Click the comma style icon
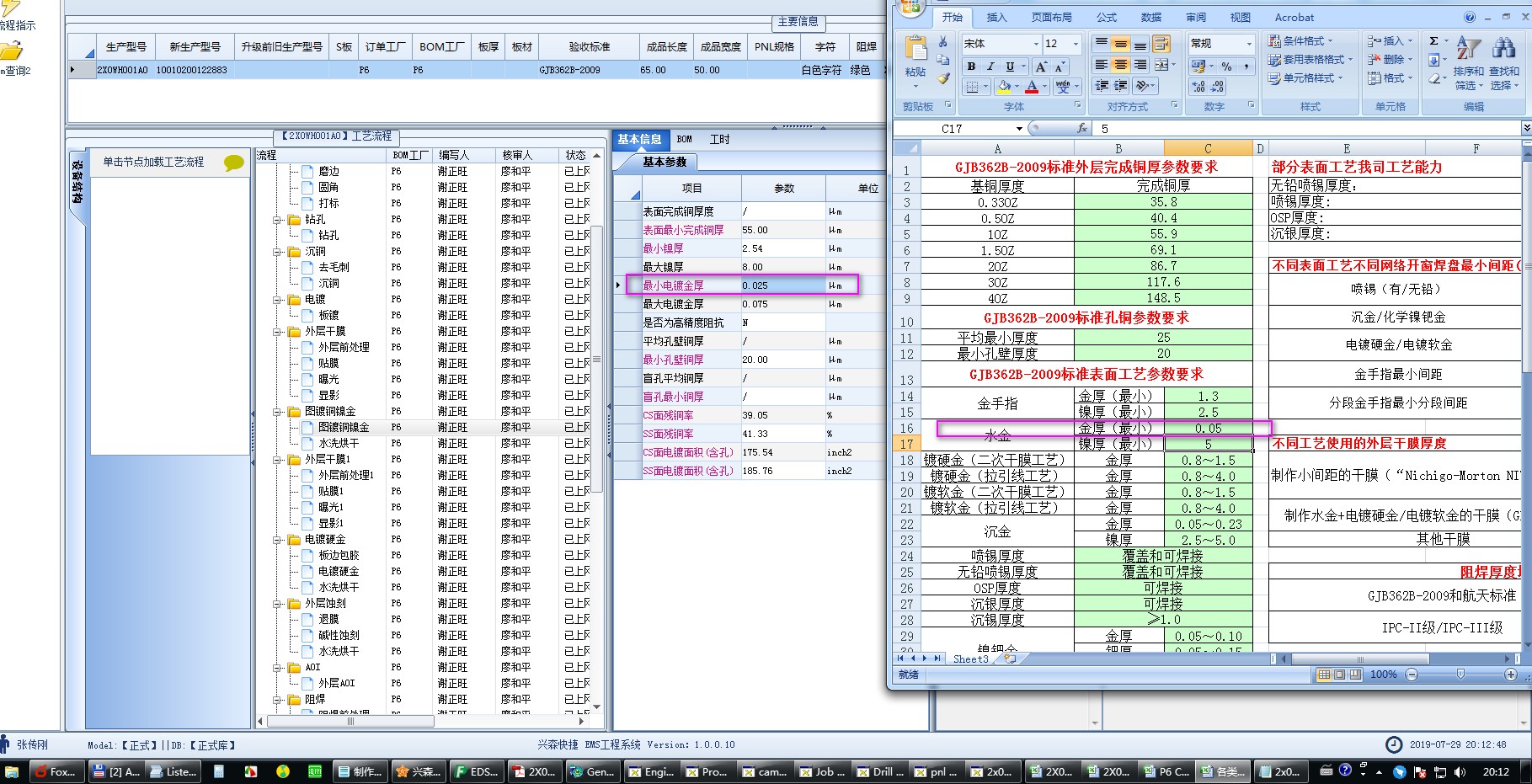This screenshot has width=1532, height=784. point(1246,66)
